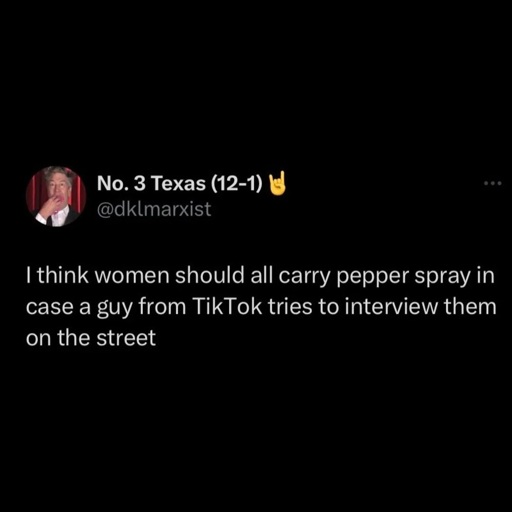Image resolution: width=512 pixels, height=512 pixels.
Task: Click the display name No. 3 Texas (12-1)
Action: point(180,183)
